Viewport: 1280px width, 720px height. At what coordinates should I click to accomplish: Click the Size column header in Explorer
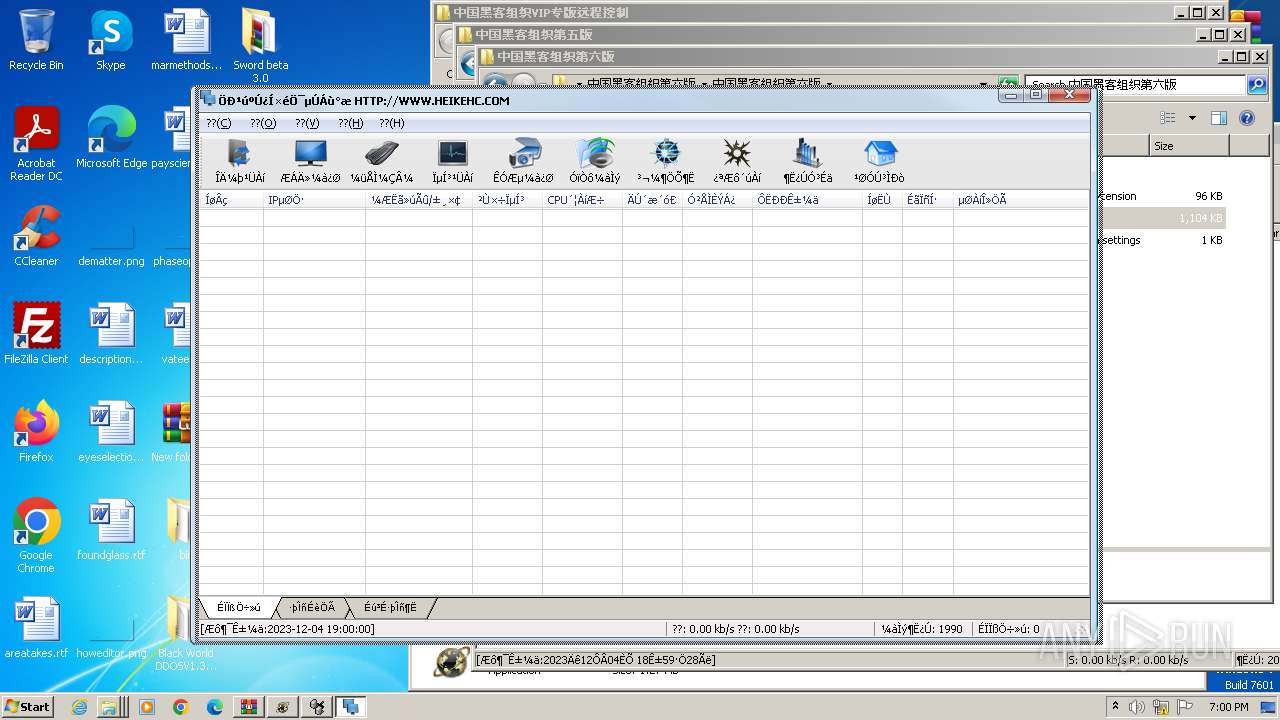1188,146
